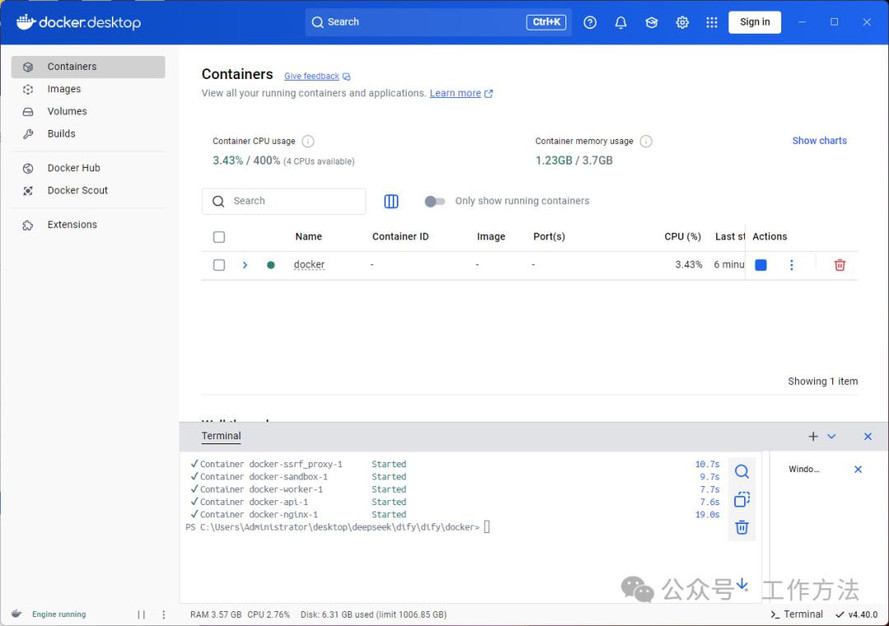Show info for Container CPU usage
889x626 pixels.
pyautogui.click(x=308, y=141)
